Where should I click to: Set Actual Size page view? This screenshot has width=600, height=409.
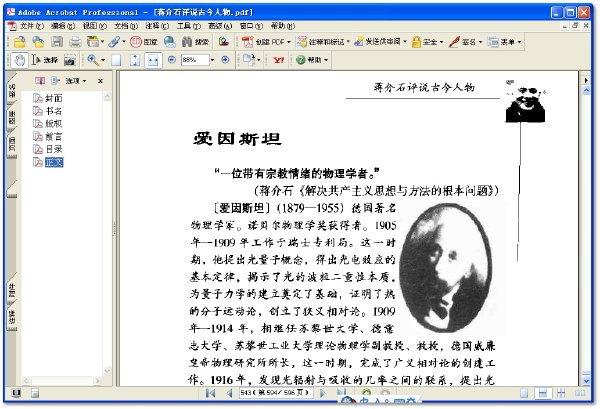(116, 60)
